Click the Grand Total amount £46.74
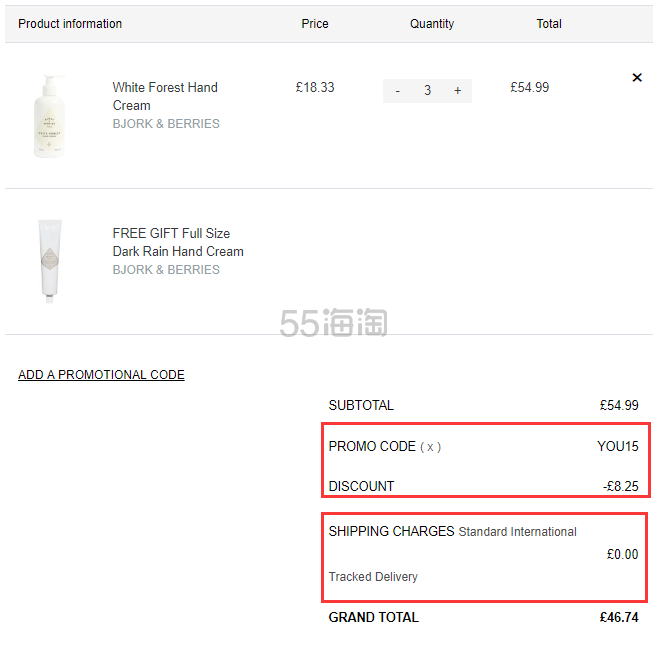Viewport: 668px width, 646px height. click(618, 618)
